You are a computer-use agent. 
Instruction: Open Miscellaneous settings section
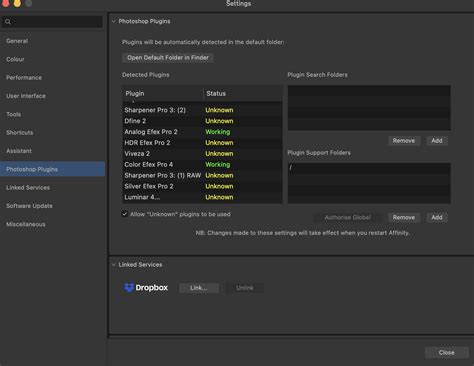click(26, 224)
